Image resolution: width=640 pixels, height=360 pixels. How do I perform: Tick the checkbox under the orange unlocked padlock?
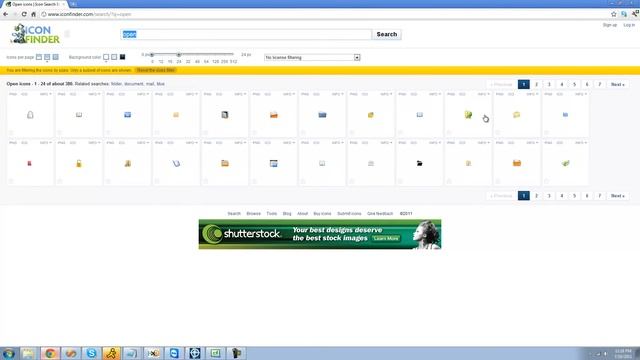(60, 181)
